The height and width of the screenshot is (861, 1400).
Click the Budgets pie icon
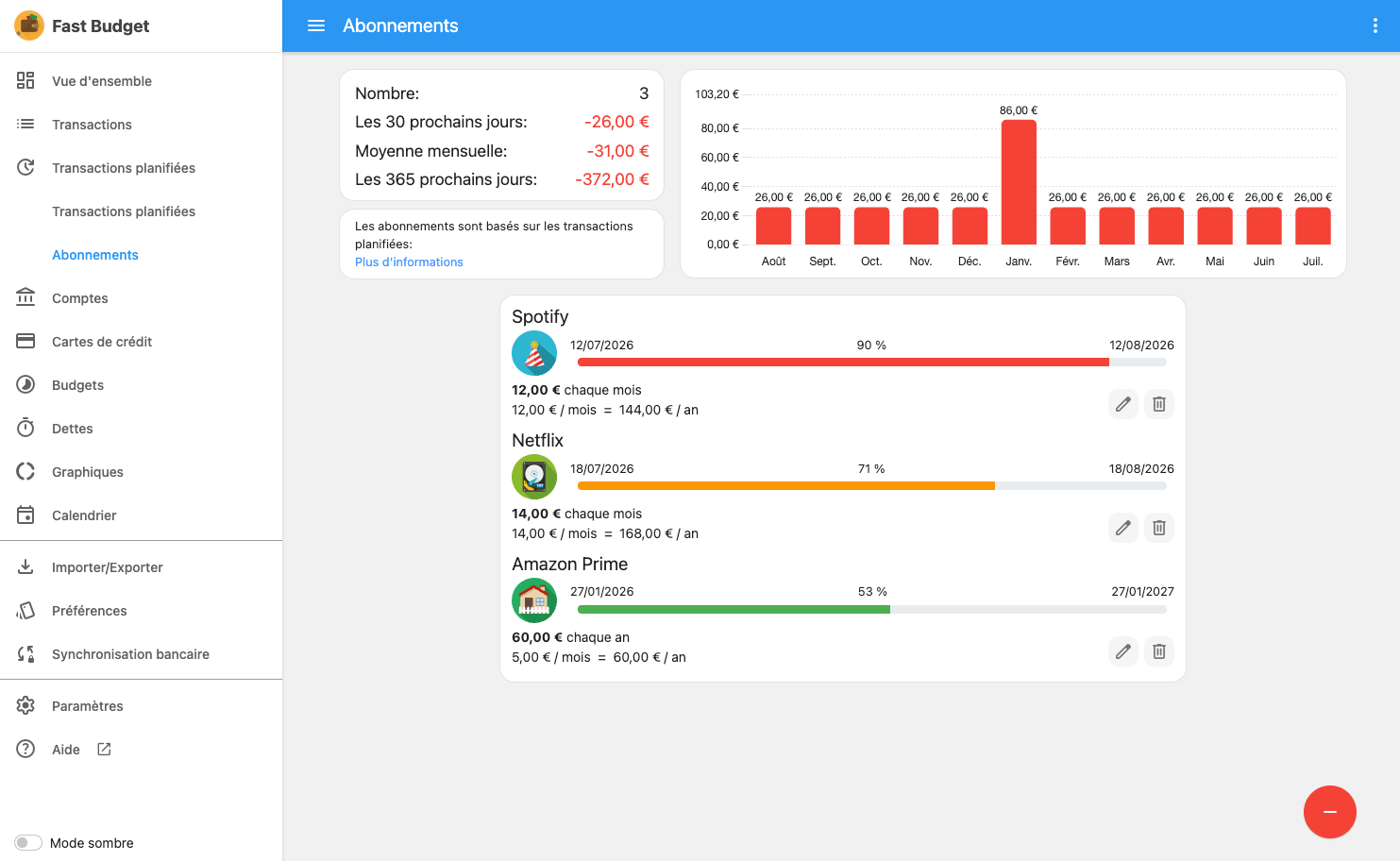pyautogui.click(x=25, y=384)
